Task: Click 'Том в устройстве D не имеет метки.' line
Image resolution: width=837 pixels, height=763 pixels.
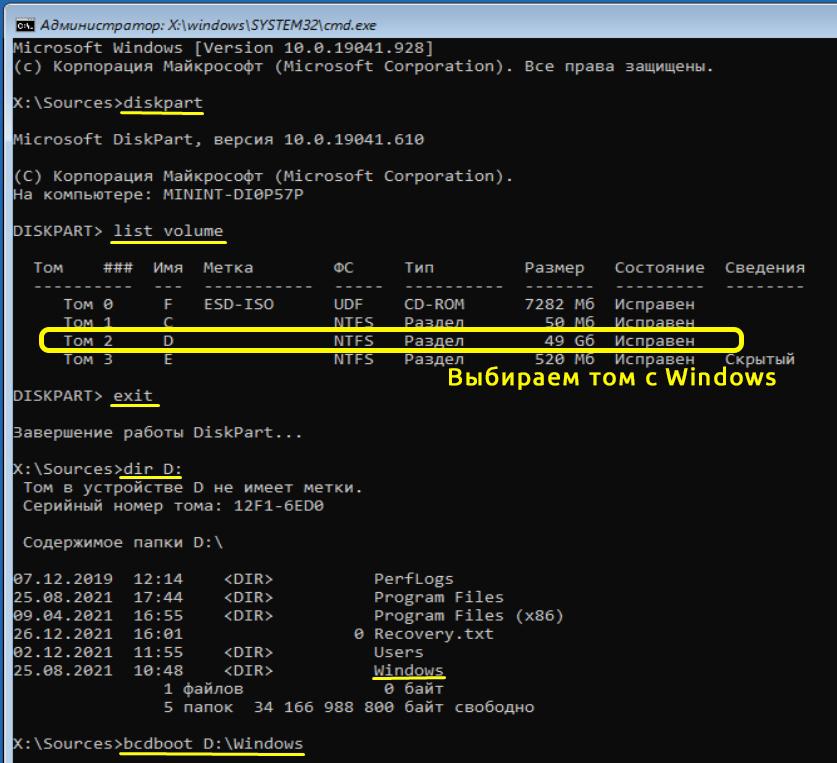Action: (x=193, y=487)
